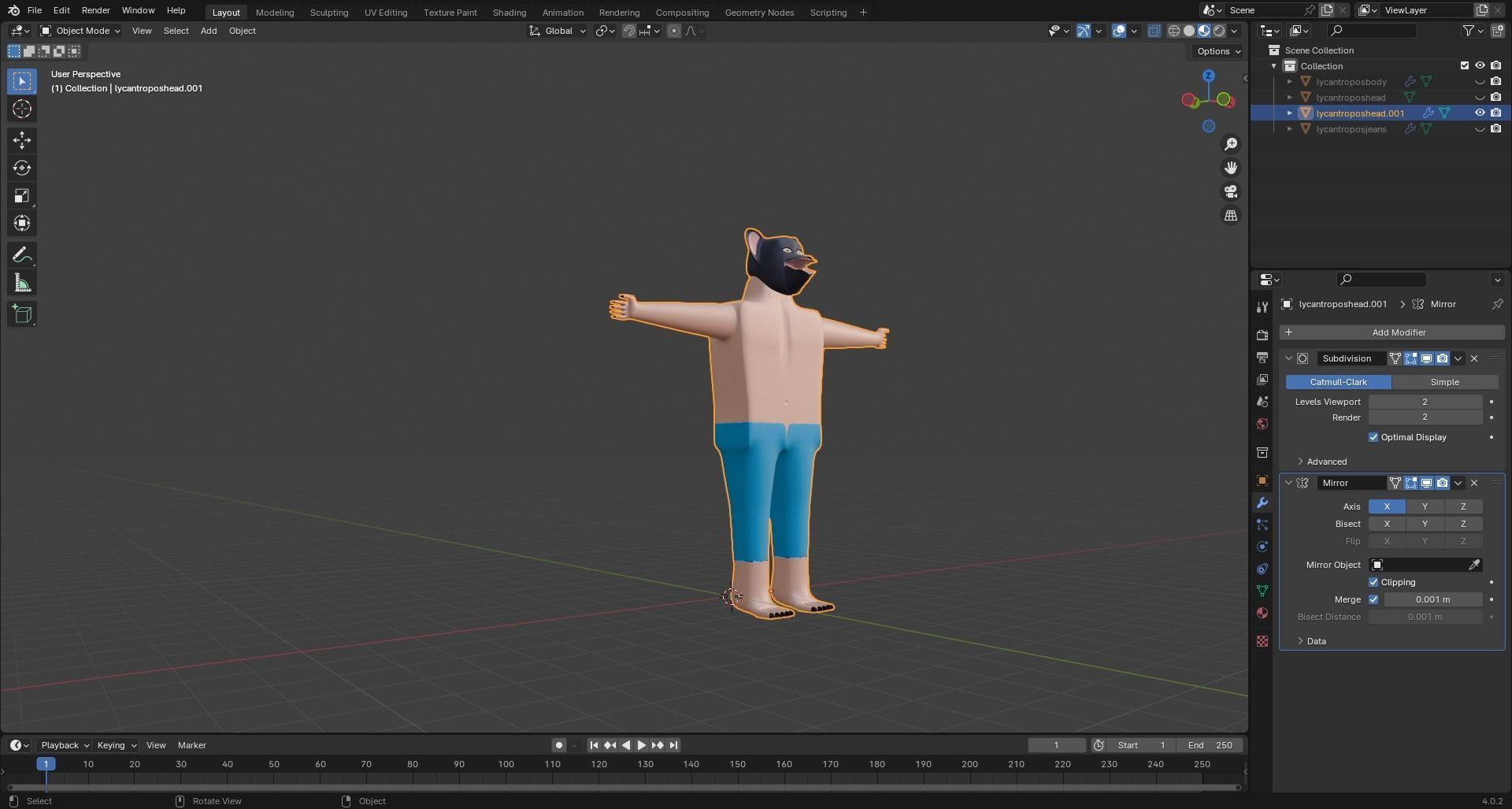Open the World properties tab
This screenshot has height=809, width=1512.
[1262, 424]
